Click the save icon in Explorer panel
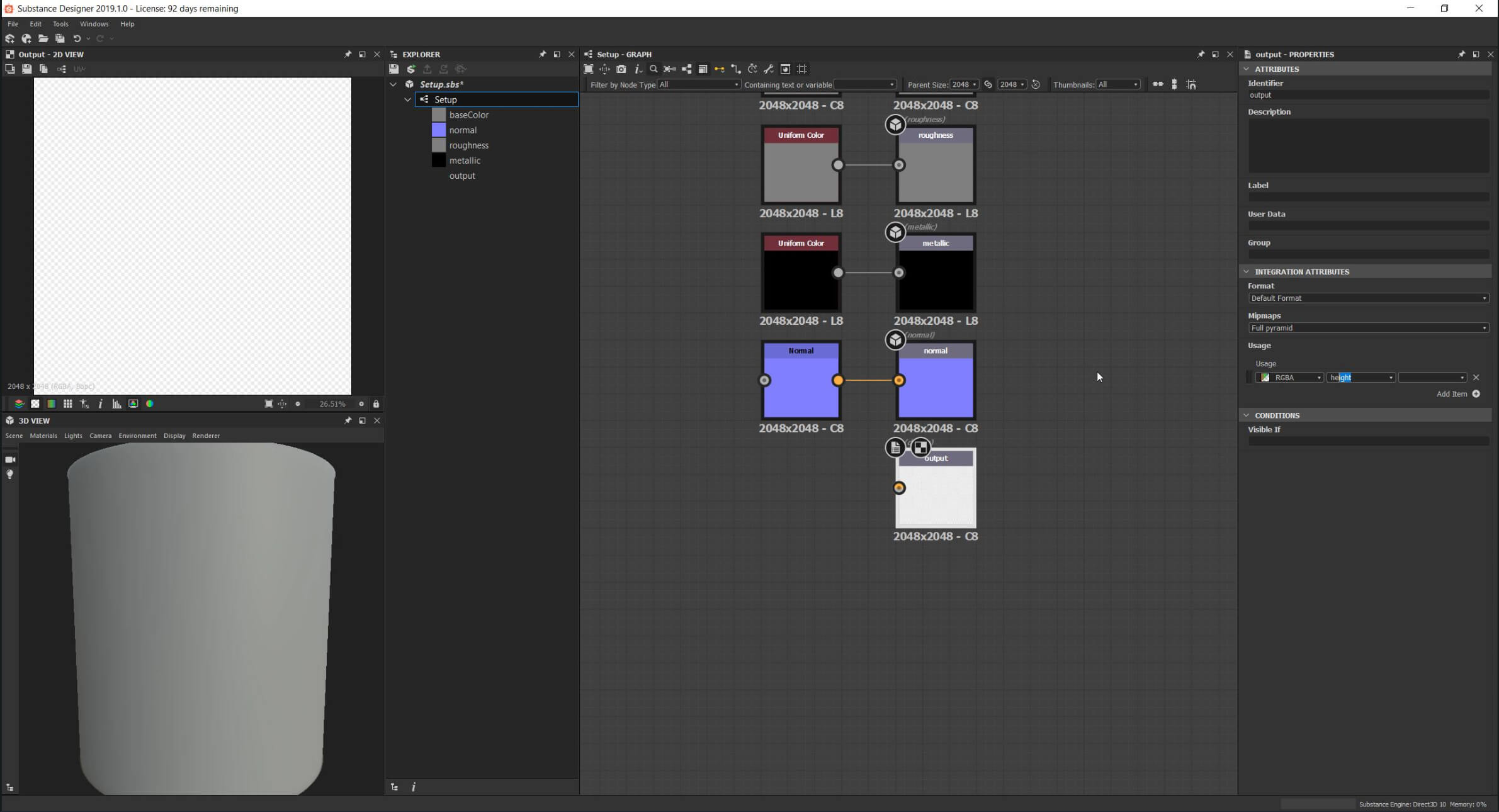 tap(393, 69)
